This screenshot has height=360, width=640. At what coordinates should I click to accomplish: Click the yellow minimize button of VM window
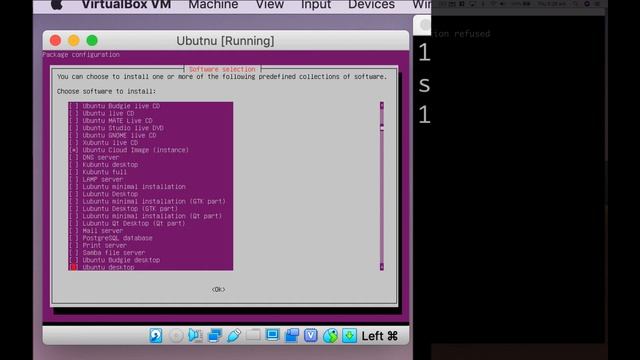pos(74,40)
